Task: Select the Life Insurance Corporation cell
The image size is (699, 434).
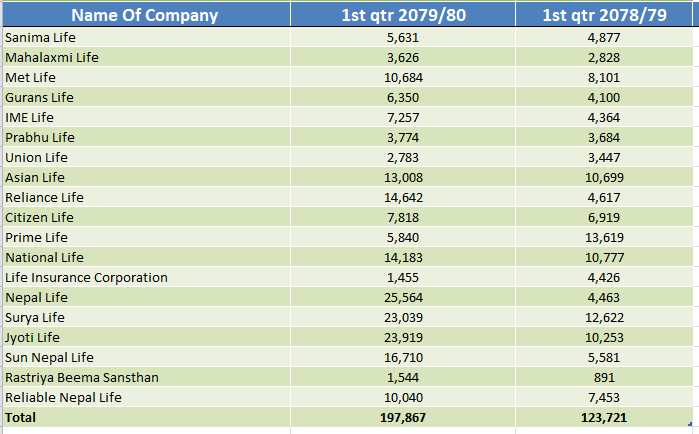Action: (146, 277)
